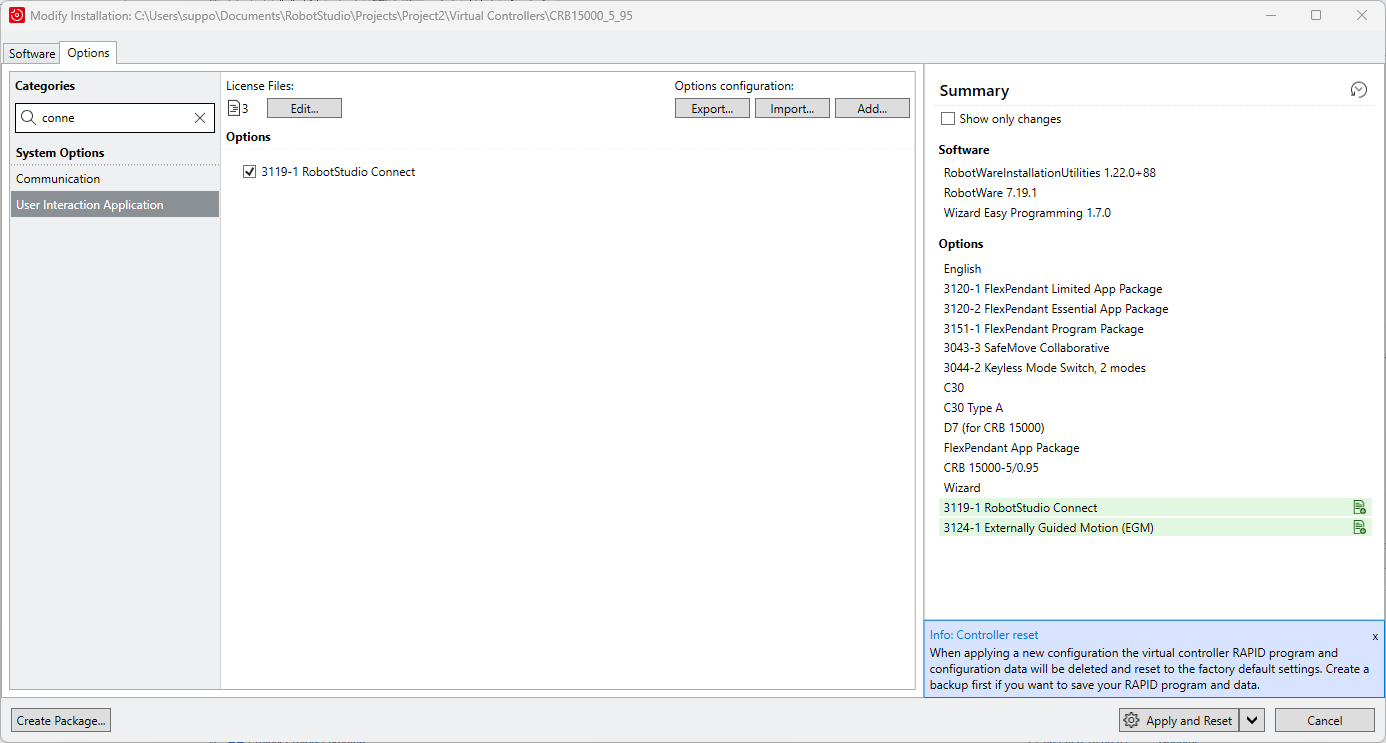Uncheck 3119-1 RobotStudio Connect option

click(250, 172)
